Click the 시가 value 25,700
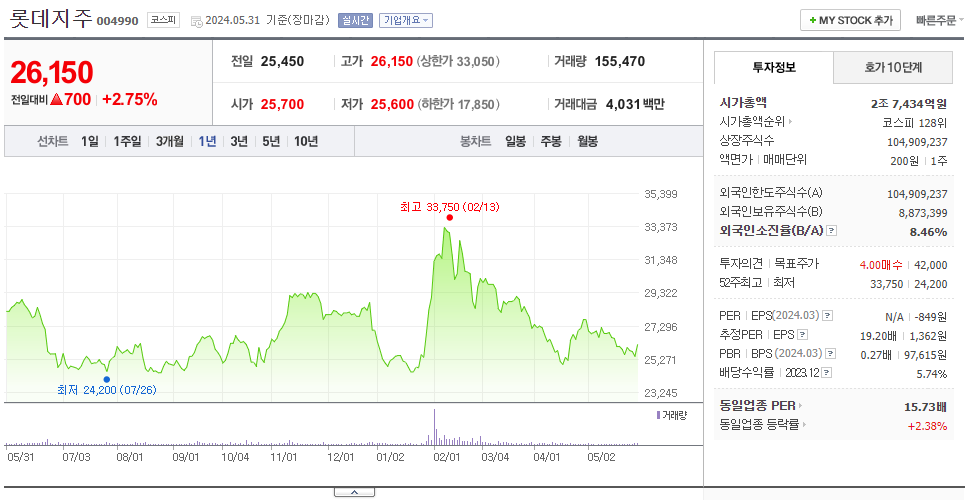 (282, 104)
